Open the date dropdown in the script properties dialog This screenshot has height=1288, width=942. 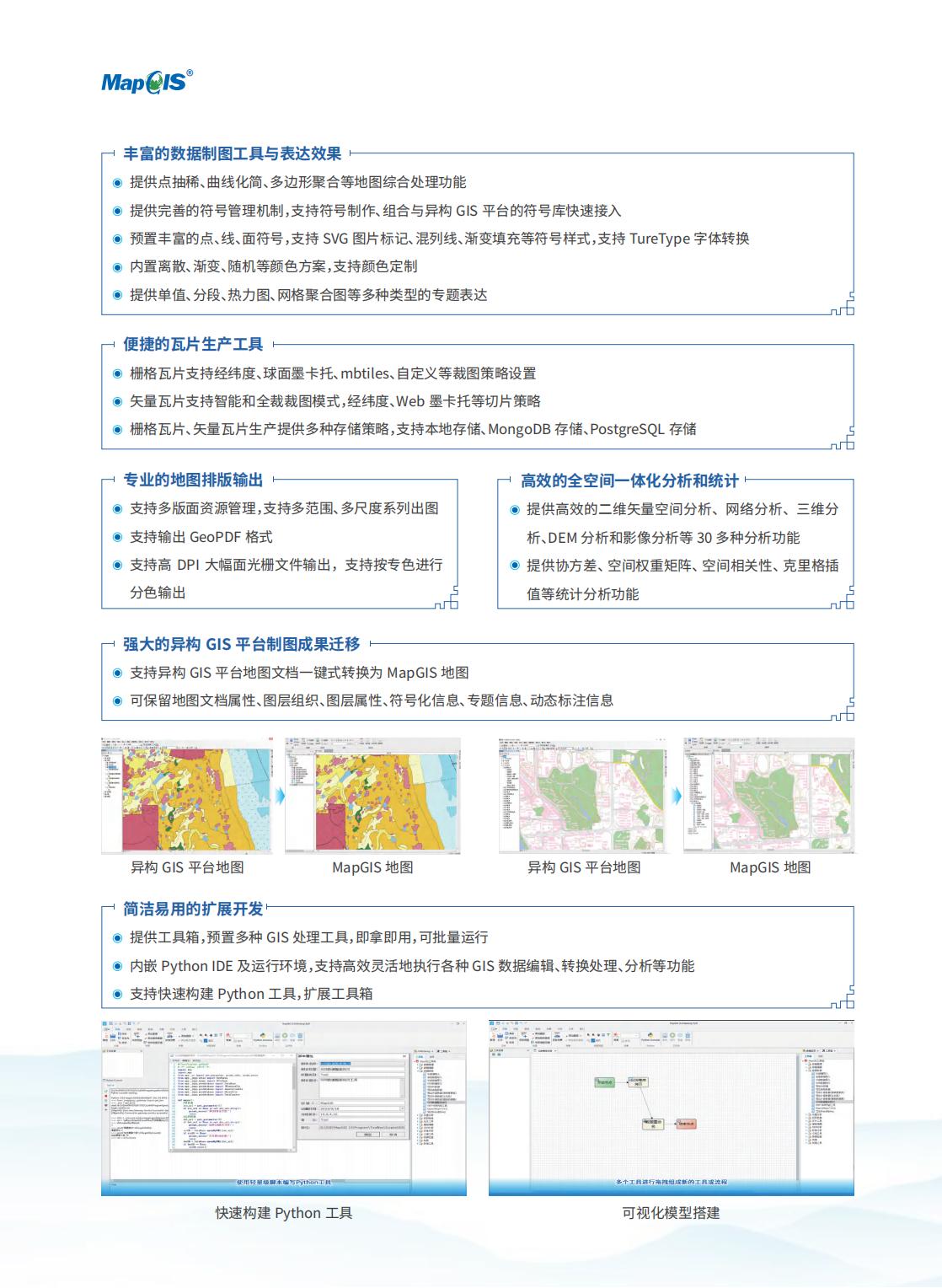click(402, 1108)
